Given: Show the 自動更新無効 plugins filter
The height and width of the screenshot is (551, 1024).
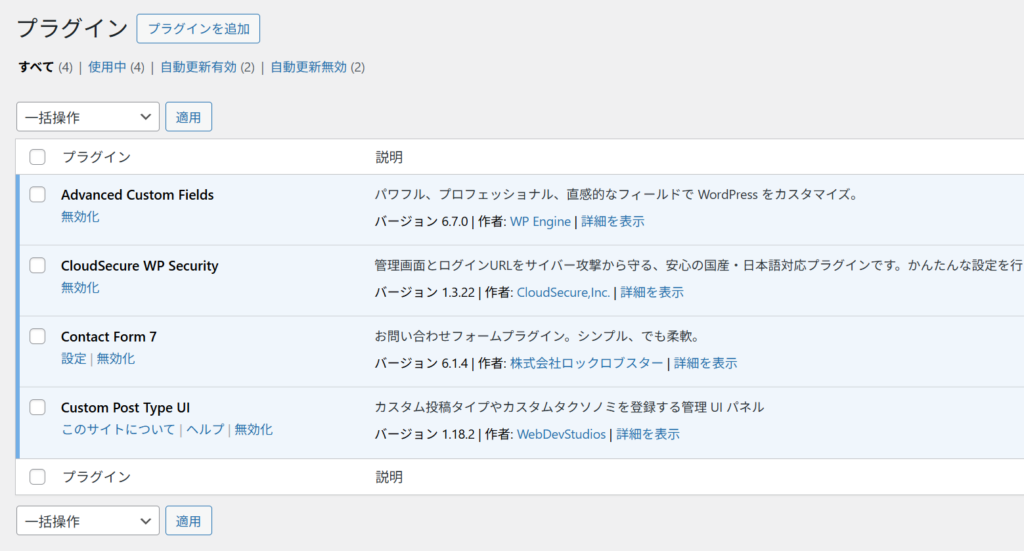Looking at the screenshot, I should pyautogui.click(x=308, y=67).
